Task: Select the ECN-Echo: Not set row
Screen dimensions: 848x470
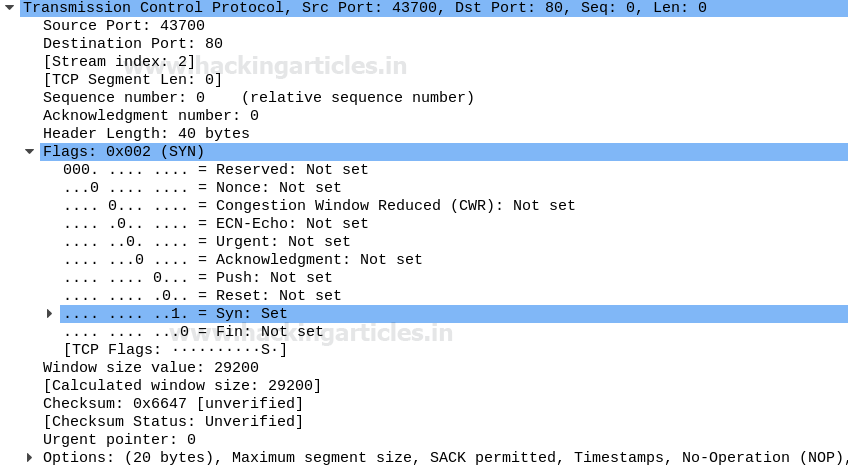Action: point(215,224)
